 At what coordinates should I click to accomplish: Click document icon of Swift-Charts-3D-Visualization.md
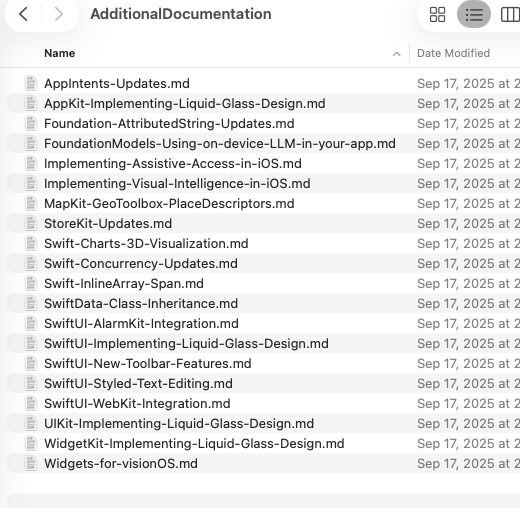[x=31, y=243]
